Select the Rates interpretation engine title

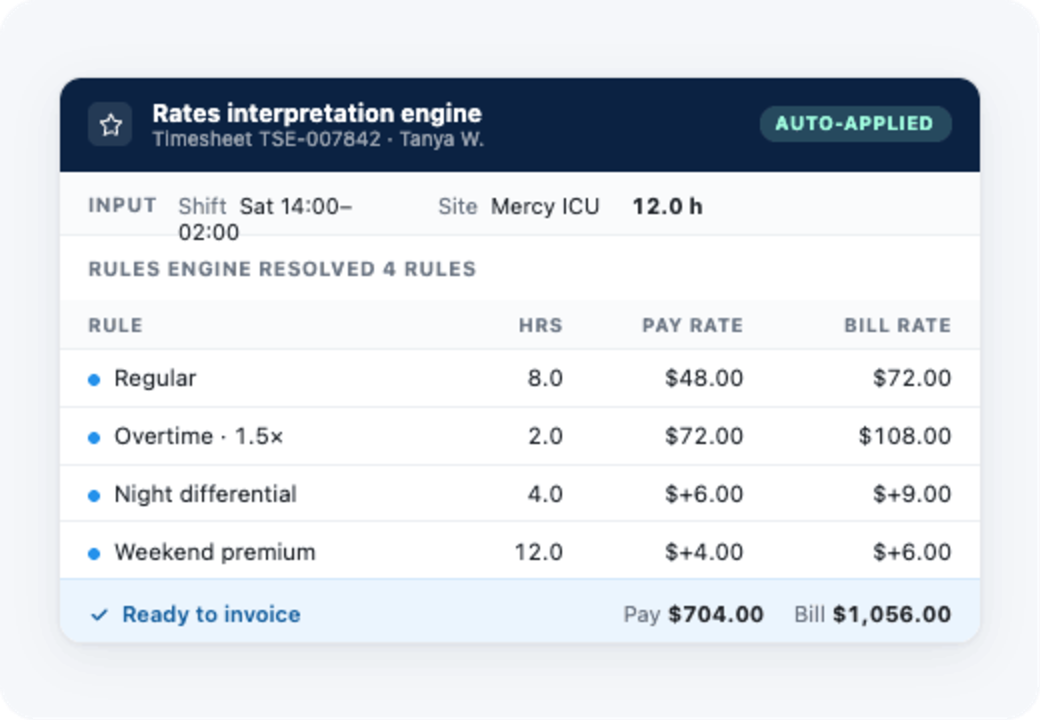pos(317,113)
